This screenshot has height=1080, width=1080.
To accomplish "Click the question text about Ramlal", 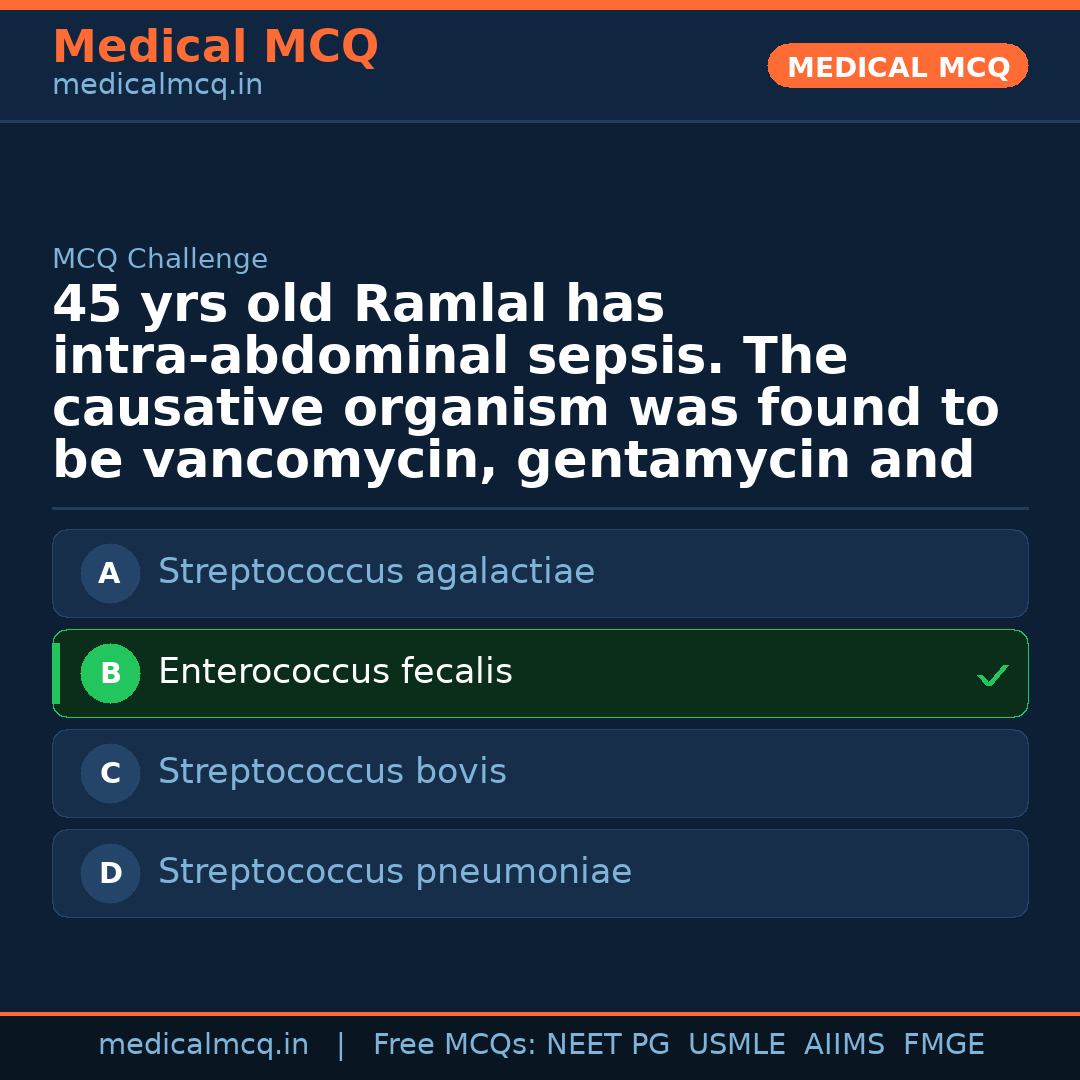I will coord(525,383).
